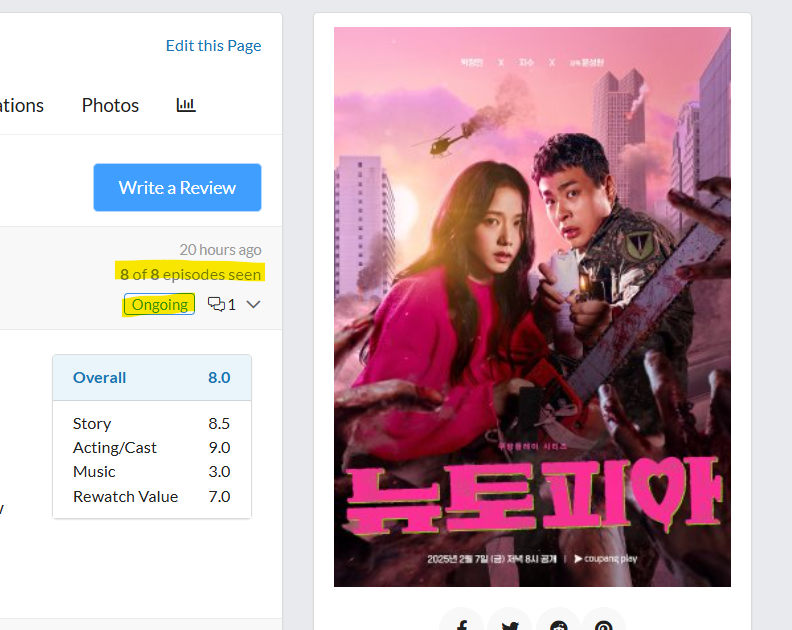Screen dimensions: 792x630
Task: Click the Overall 8.0 rating header
Action: click(152, 377)
